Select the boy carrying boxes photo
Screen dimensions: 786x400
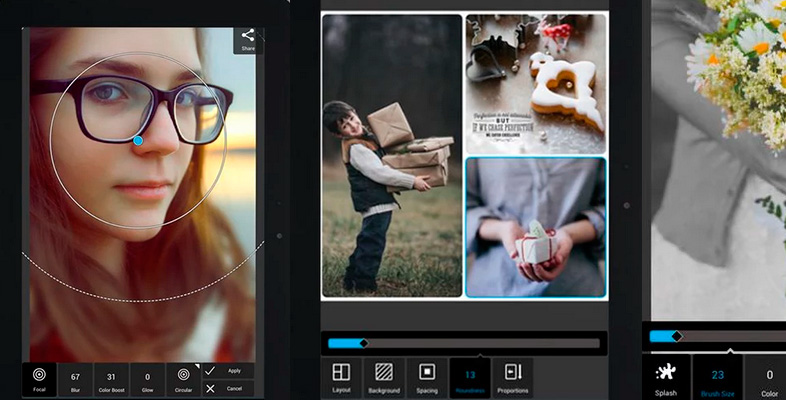(x=392, y=155)
